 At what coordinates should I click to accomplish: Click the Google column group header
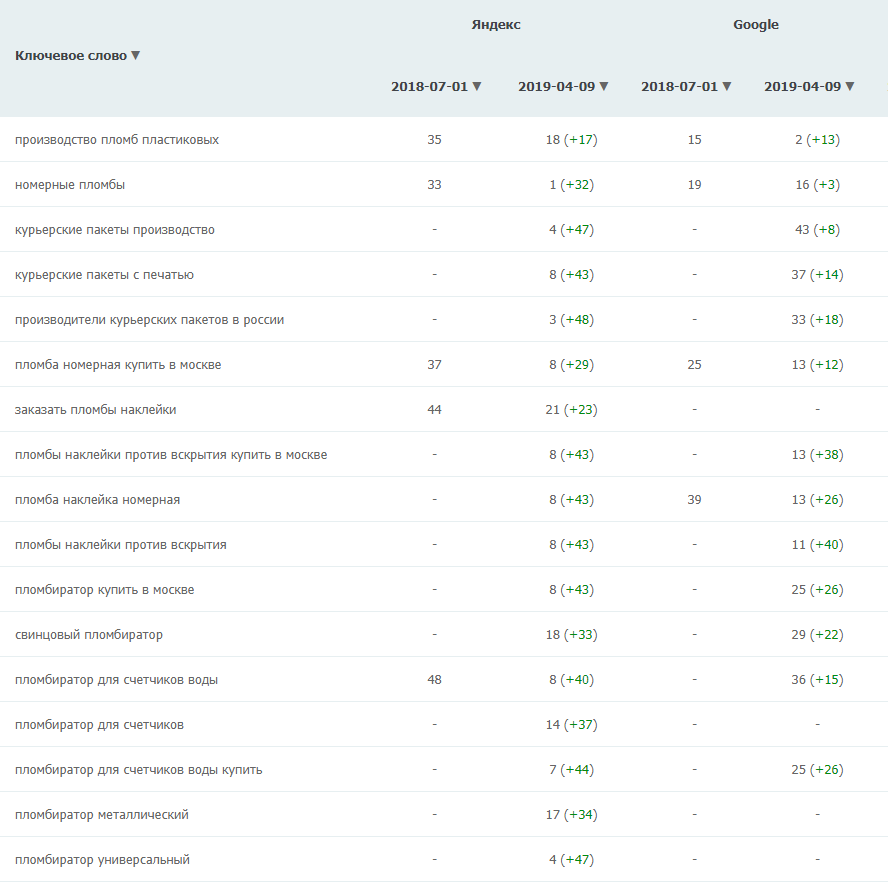pyautogui.click(x=756, y=25)
